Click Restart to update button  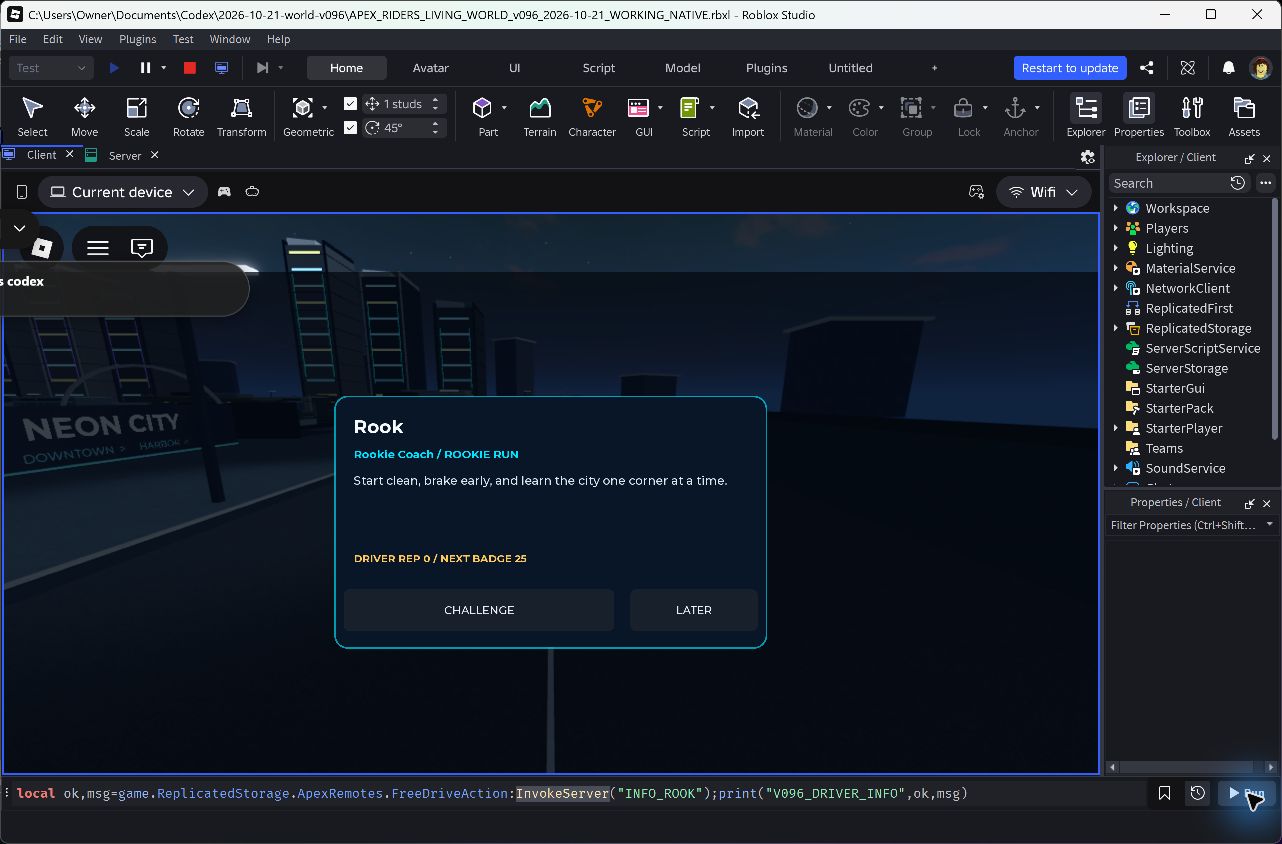pos(1070,68)
